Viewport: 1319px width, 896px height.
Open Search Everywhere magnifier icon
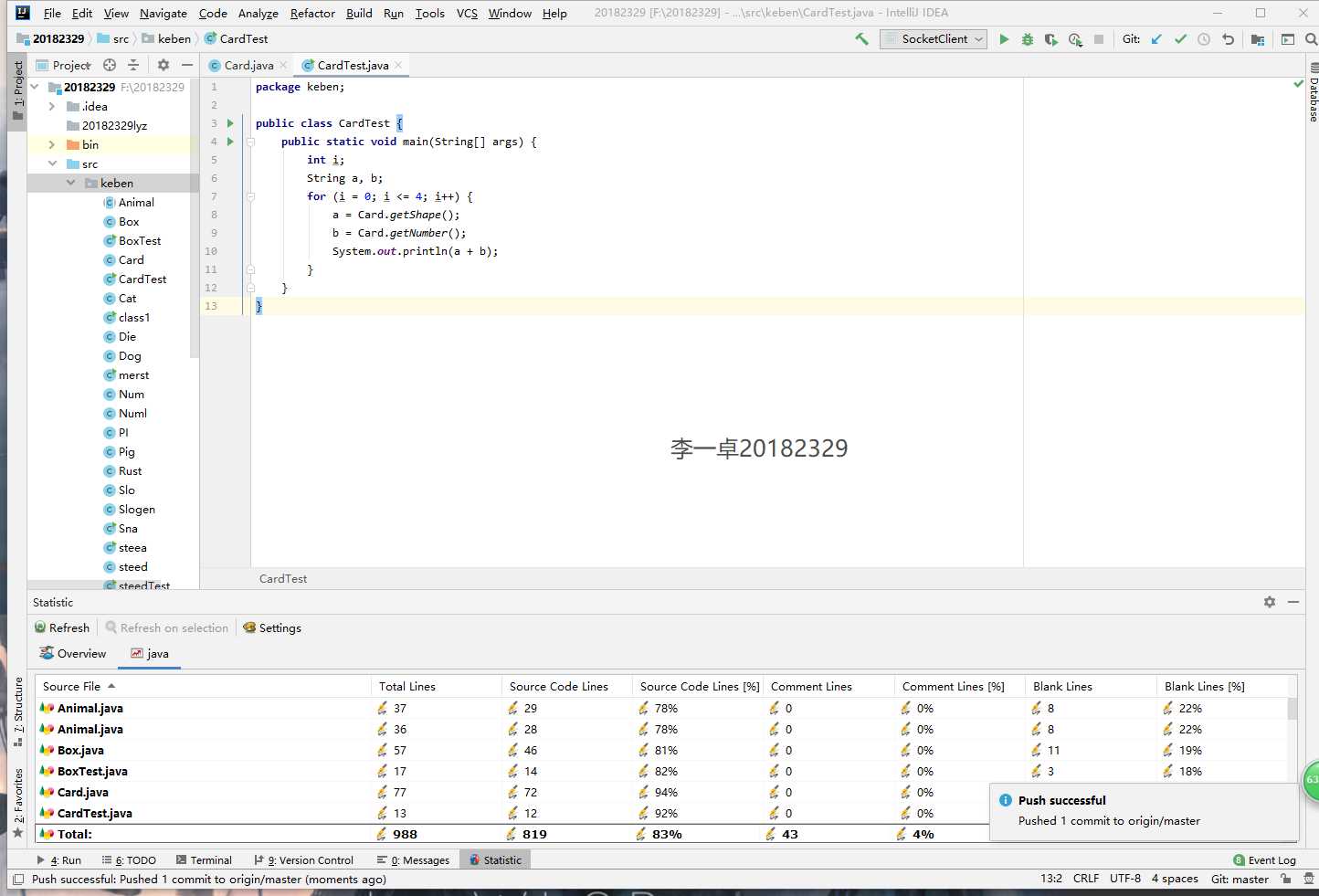(x=1312, y=39)
